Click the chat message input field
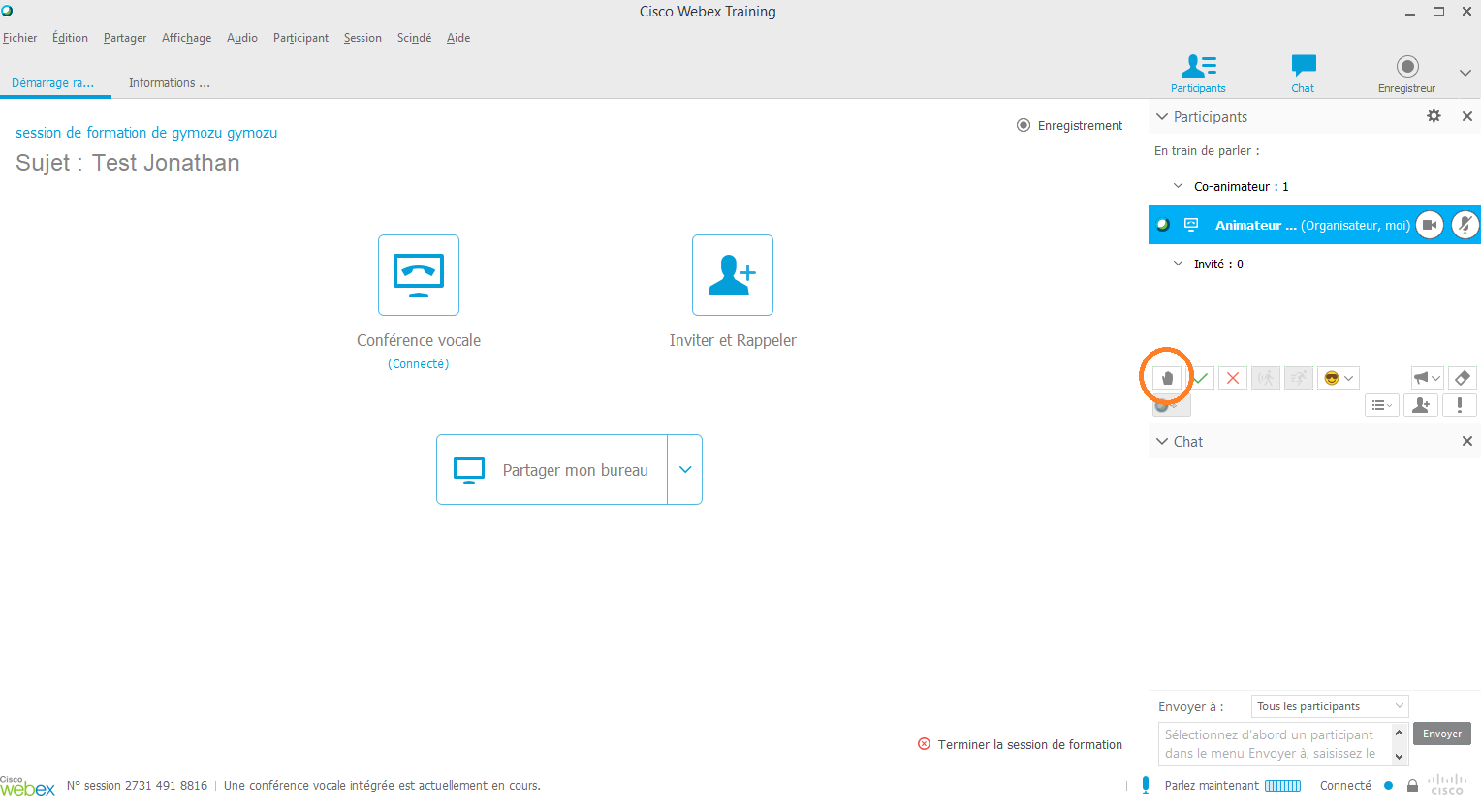The height and width of the screenshot is (812, 1481). click(1275, 744)
